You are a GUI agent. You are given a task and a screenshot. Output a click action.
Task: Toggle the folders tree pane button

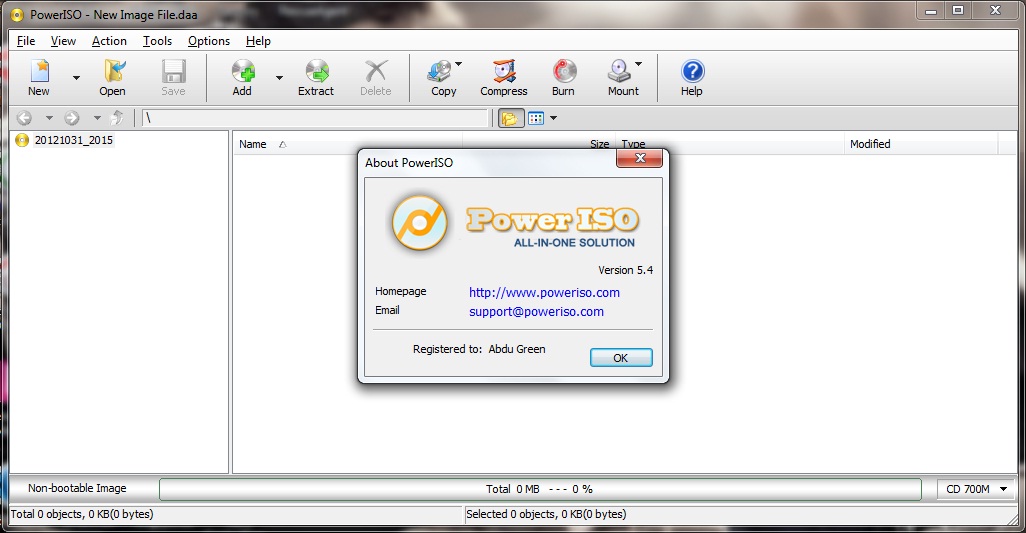click(x=510, y=118)
